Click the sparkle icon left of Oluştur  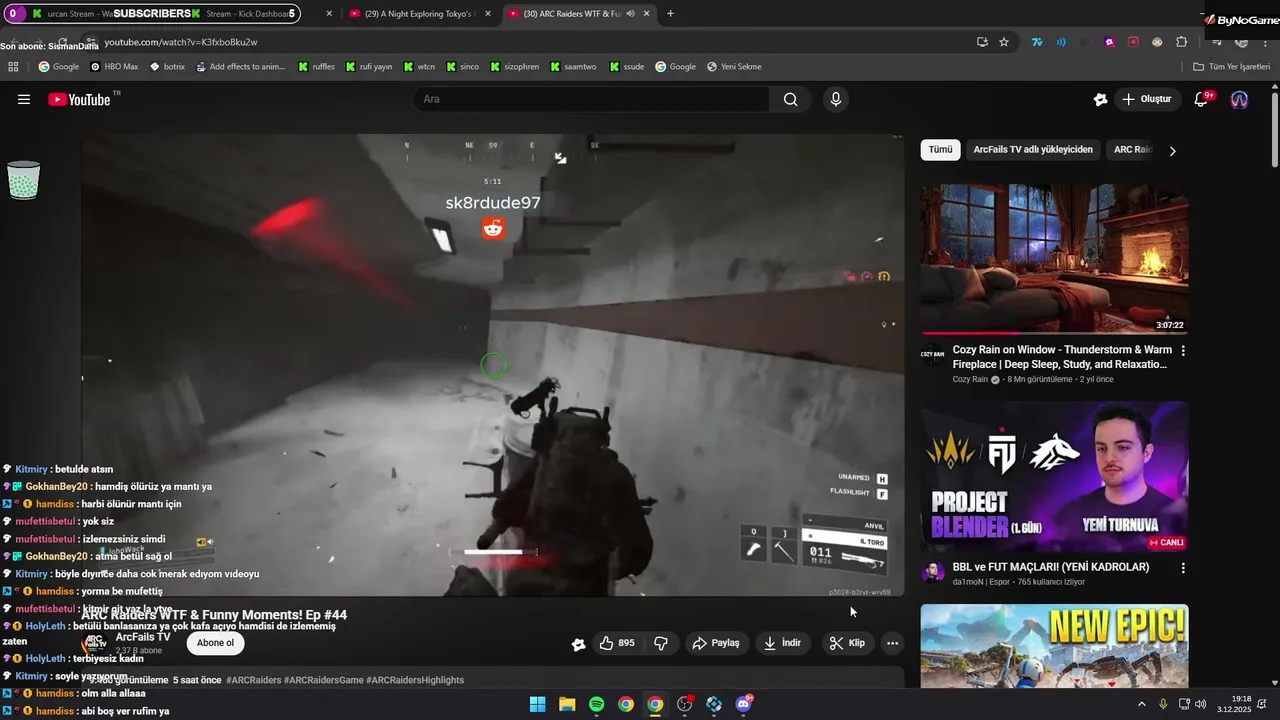[1101, 99]
